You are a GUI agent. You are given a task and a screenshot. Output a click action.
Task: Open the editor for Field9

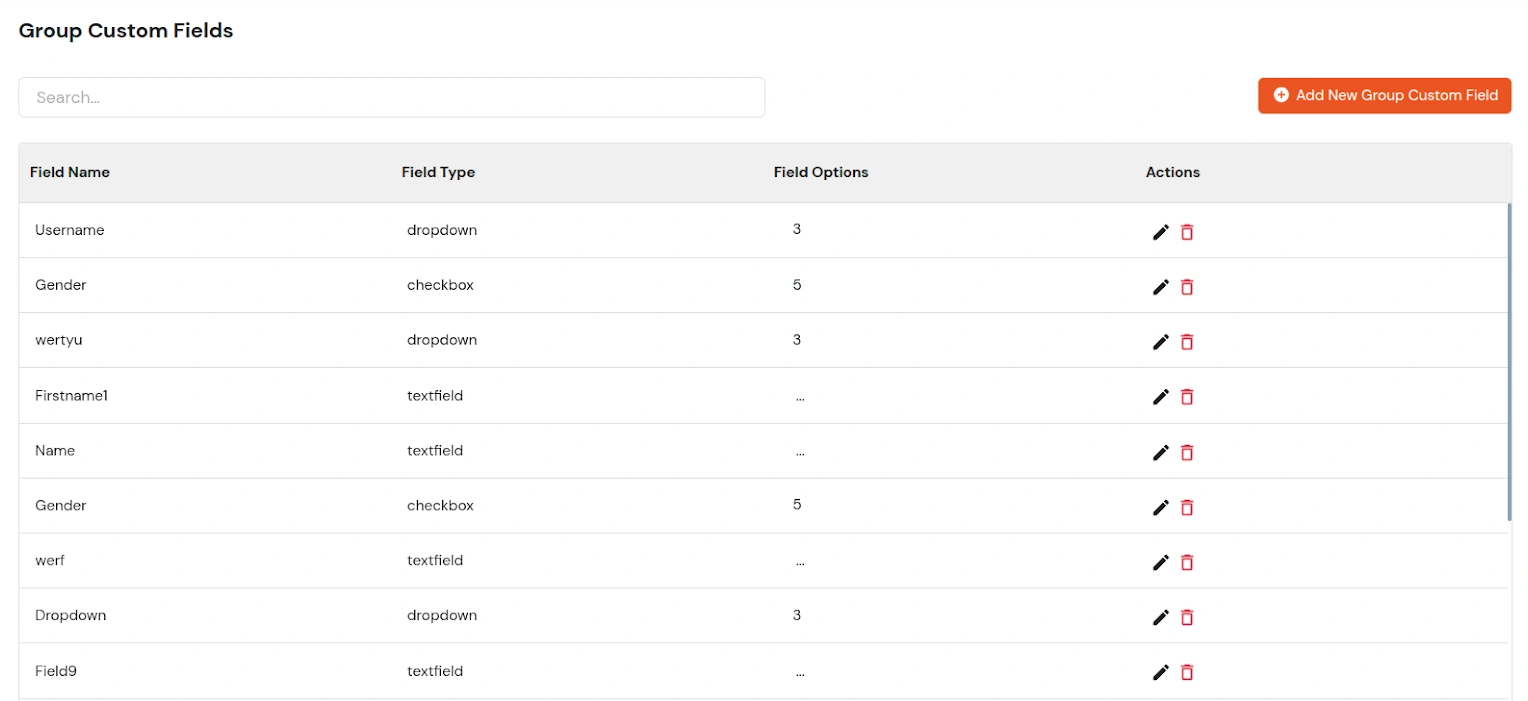coord(1160,672)
